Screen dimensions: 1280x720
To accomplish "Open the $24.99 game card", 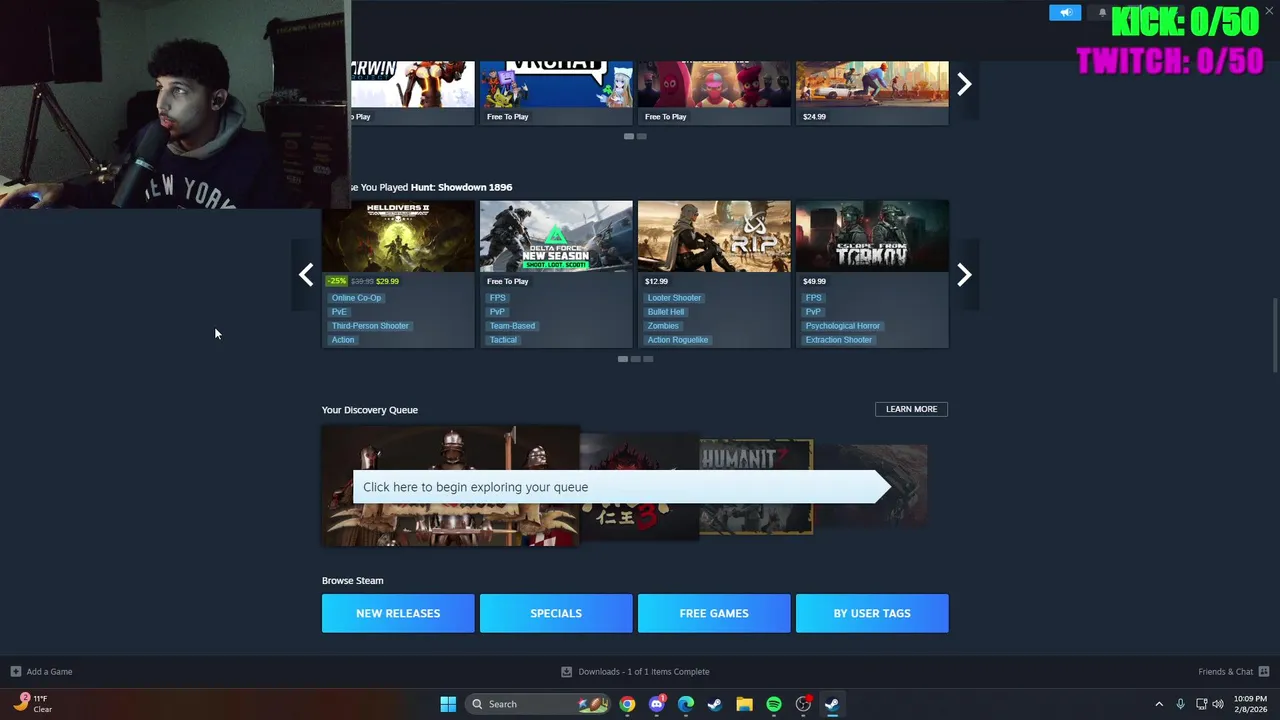I will 872,92.
